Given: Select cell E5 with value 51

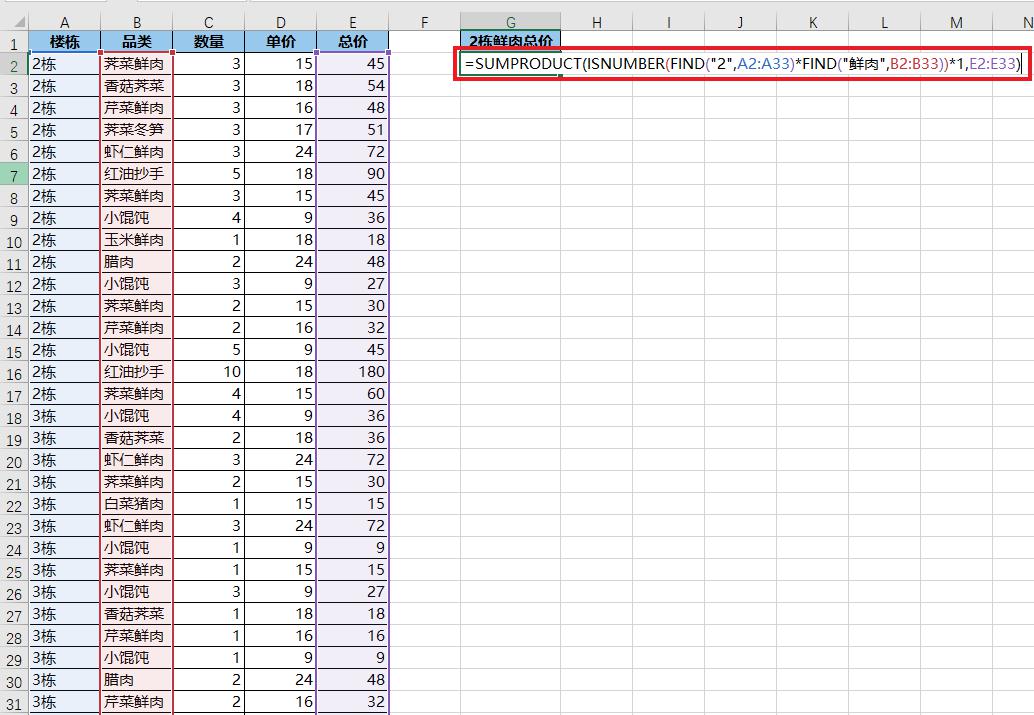Looking at the screenshot, I should pos(353,130).
